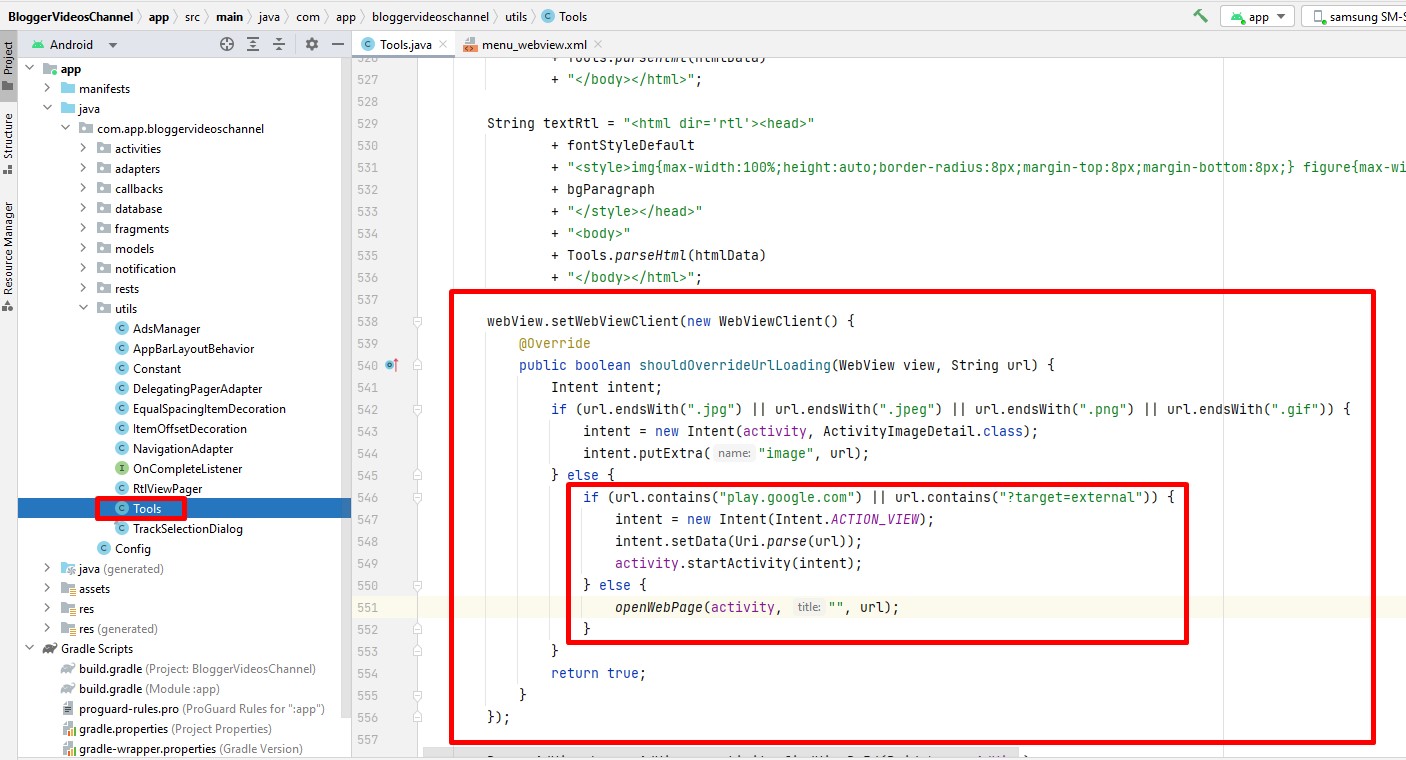Viewport: 1406px width, 760px height.
Task: Click the Tools class breadcrumb item
Action: point(565,17)
